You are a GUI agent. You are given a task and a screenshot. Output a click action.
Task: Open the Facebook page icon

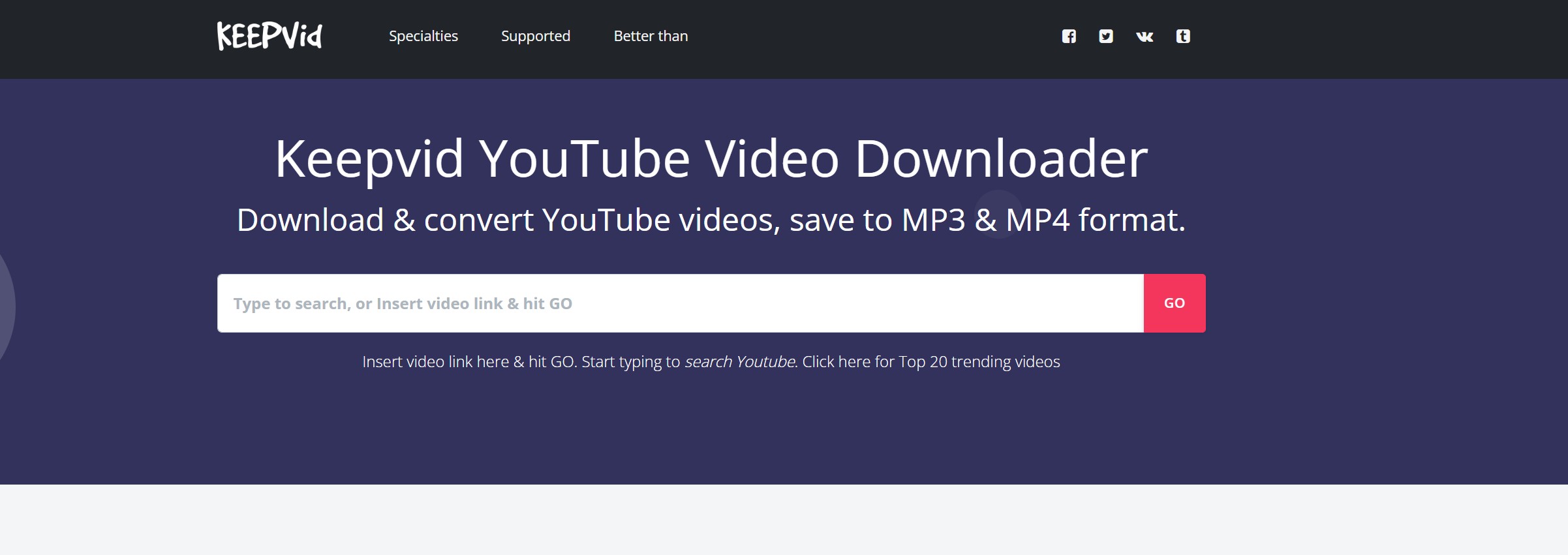[1069, 37]
